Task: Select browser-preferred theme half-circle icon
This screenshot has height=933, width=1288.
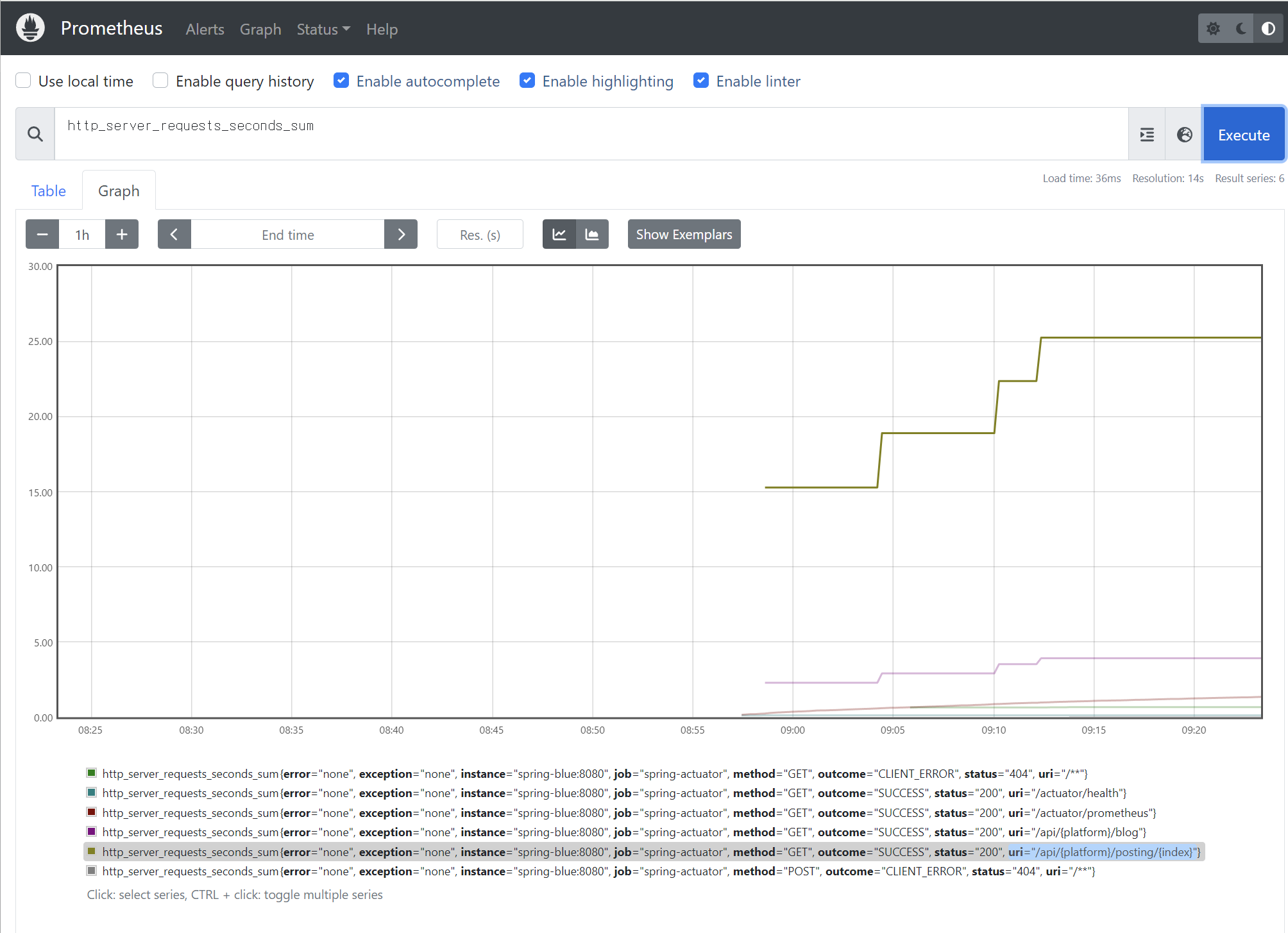Action: 1268,29
